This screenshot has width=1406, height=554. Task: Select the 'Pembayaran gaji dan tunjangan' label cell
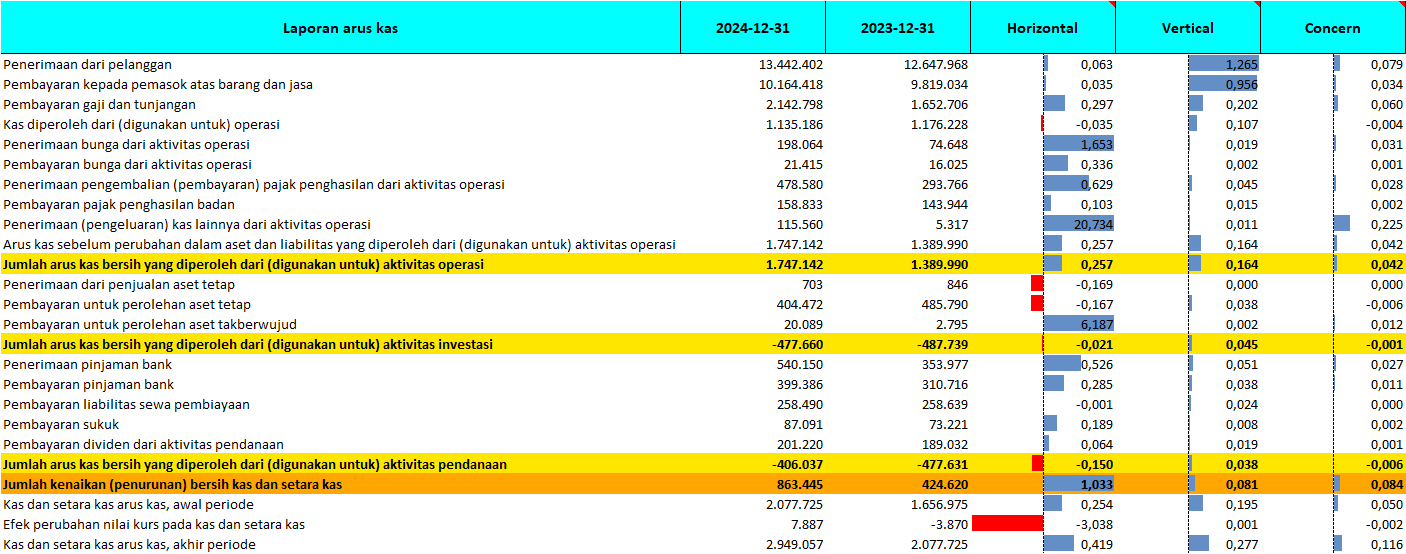coord(100,105)
